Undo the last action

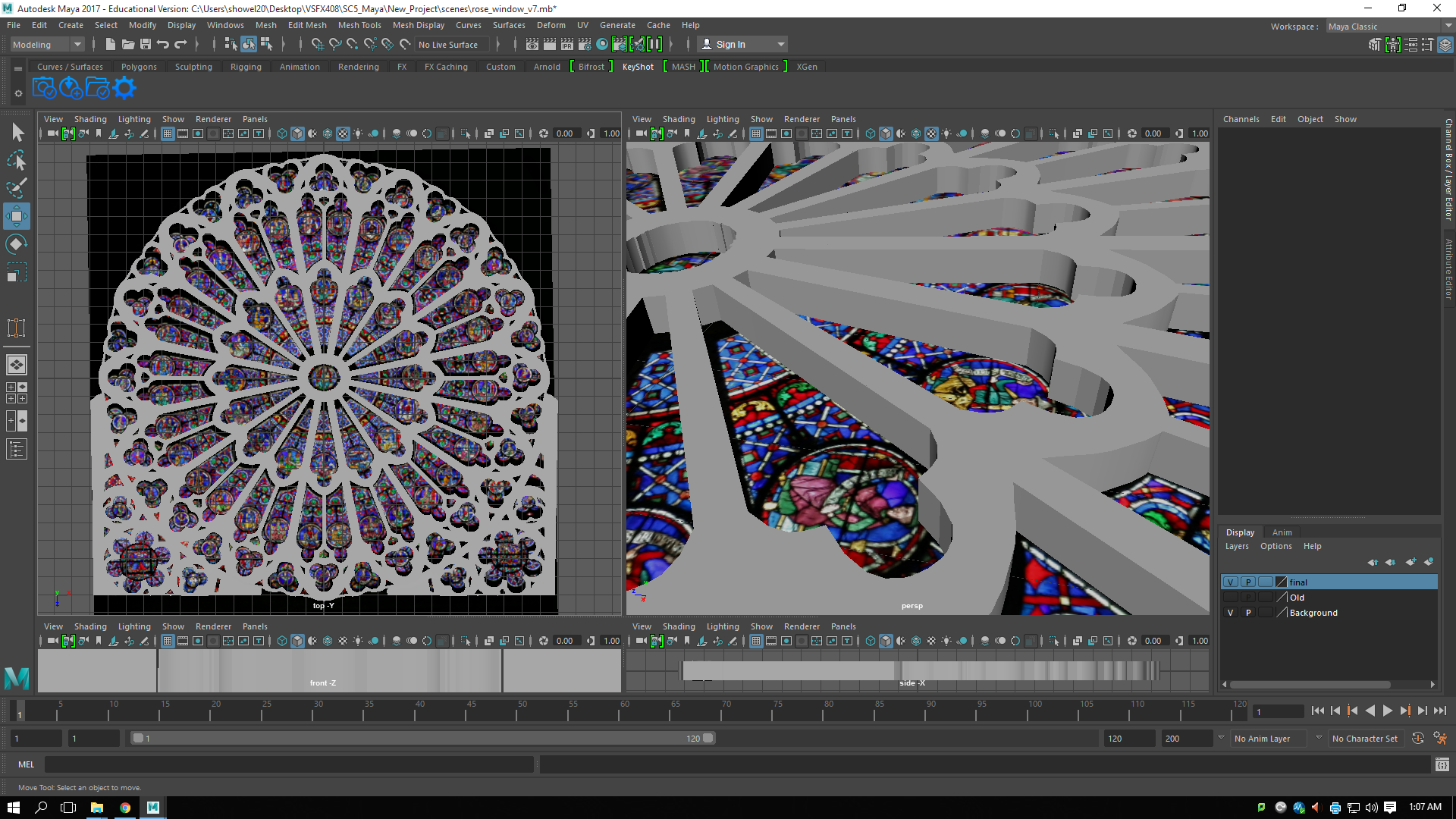tap(163, 44)
